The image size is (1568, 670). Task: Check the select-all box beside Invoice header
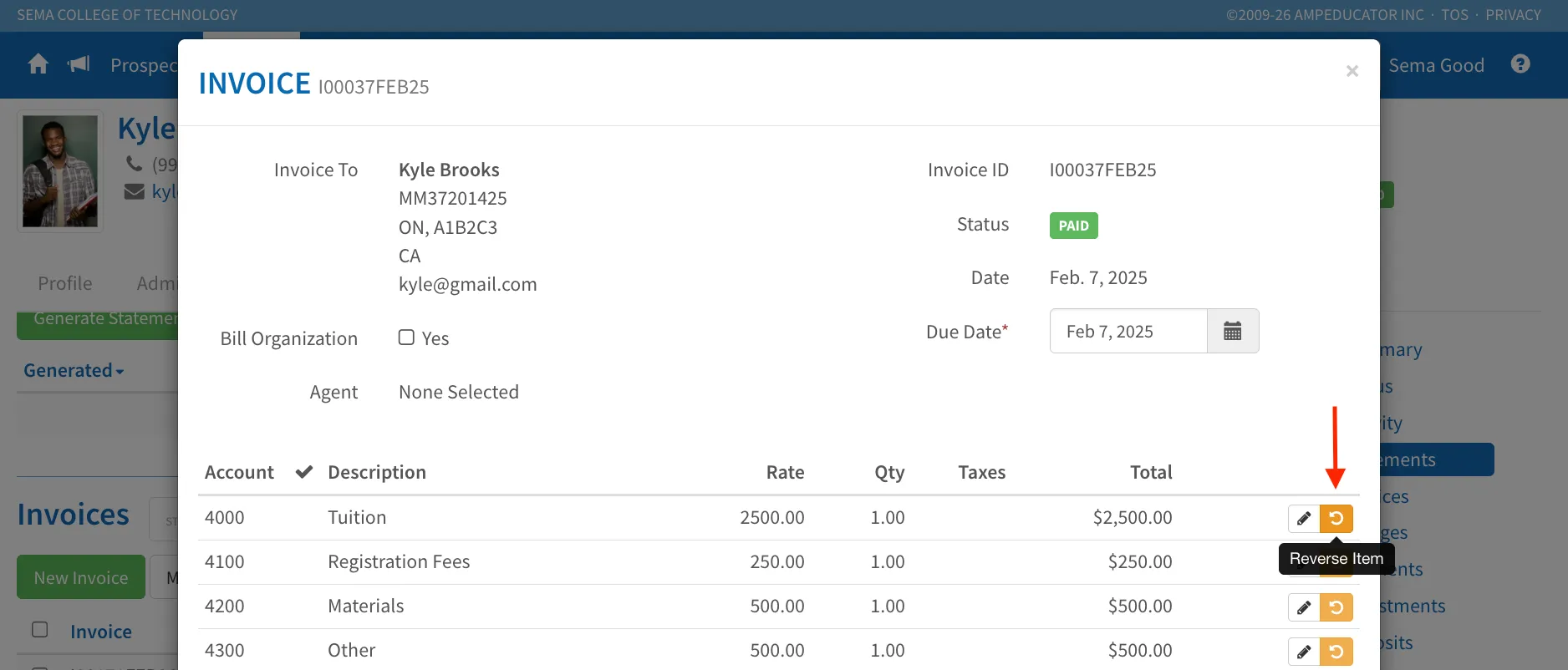pos(39,630)
